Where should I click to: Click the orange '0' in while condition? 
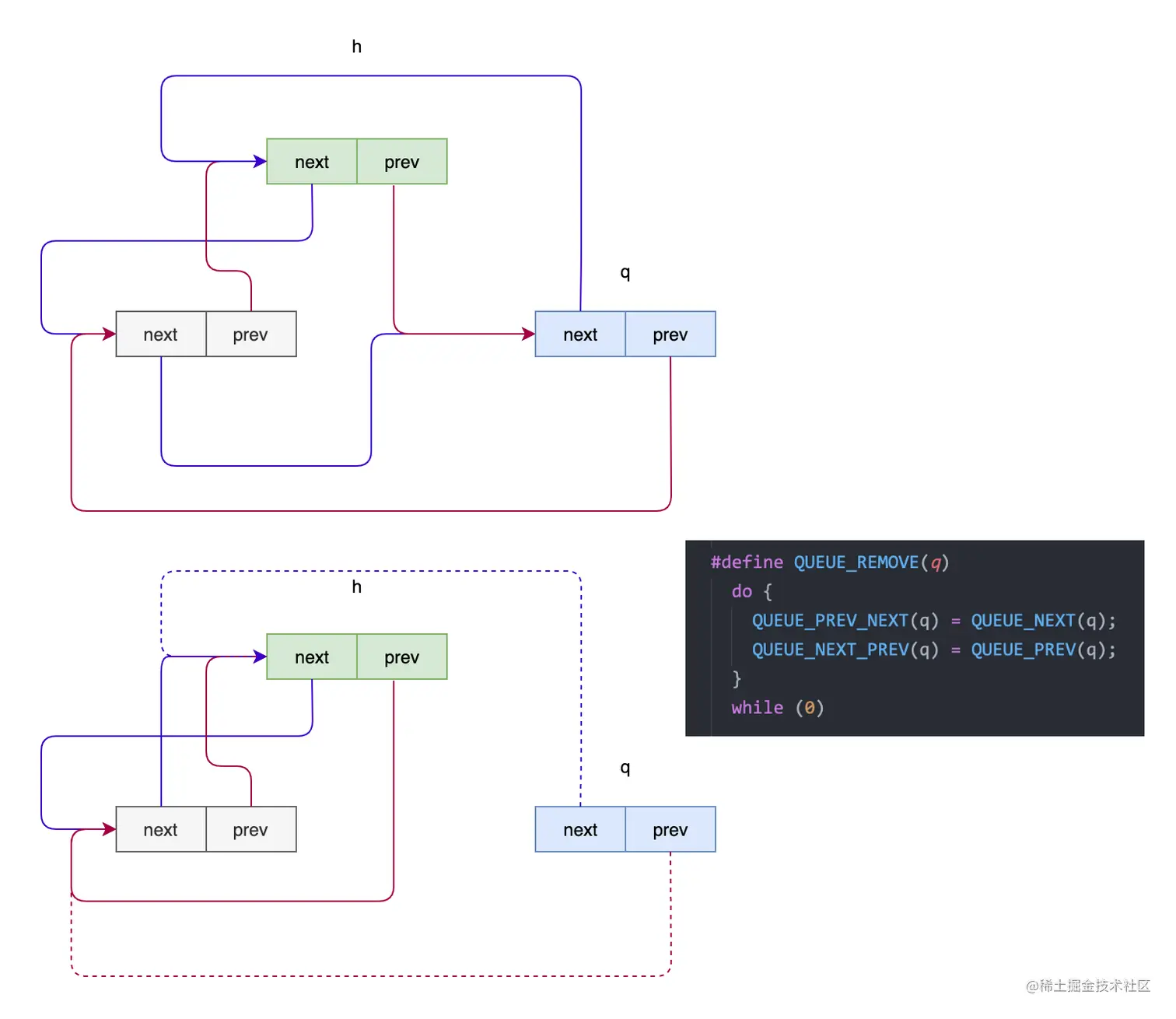coord(809,708)
